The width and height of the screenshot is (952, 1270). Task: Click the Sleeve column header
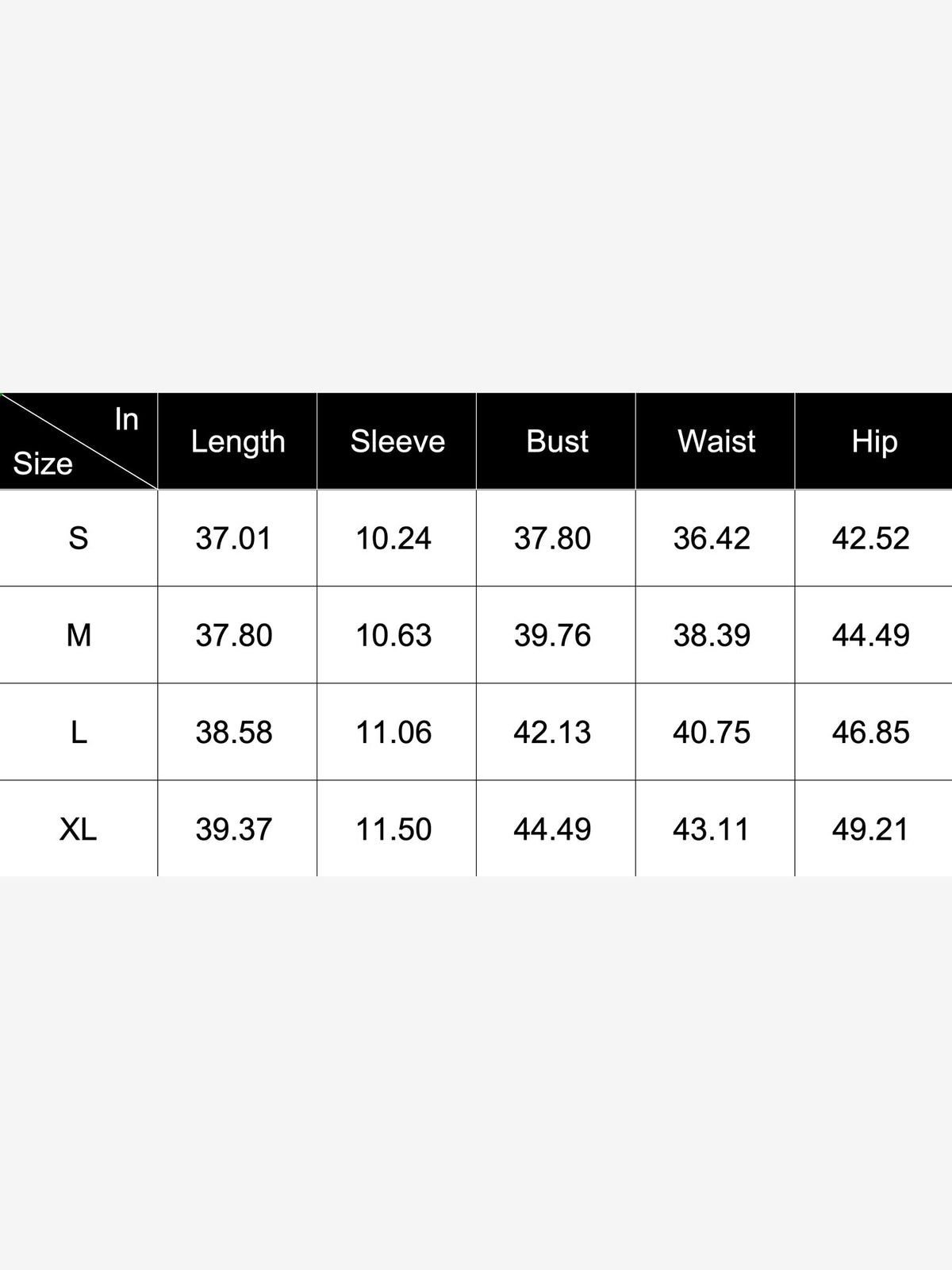point(397,441)
